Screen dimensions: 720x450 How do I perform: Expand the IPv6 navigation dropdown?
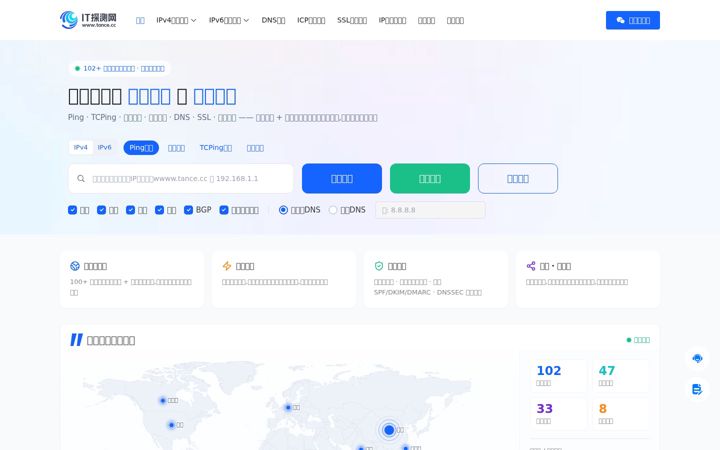229,20
